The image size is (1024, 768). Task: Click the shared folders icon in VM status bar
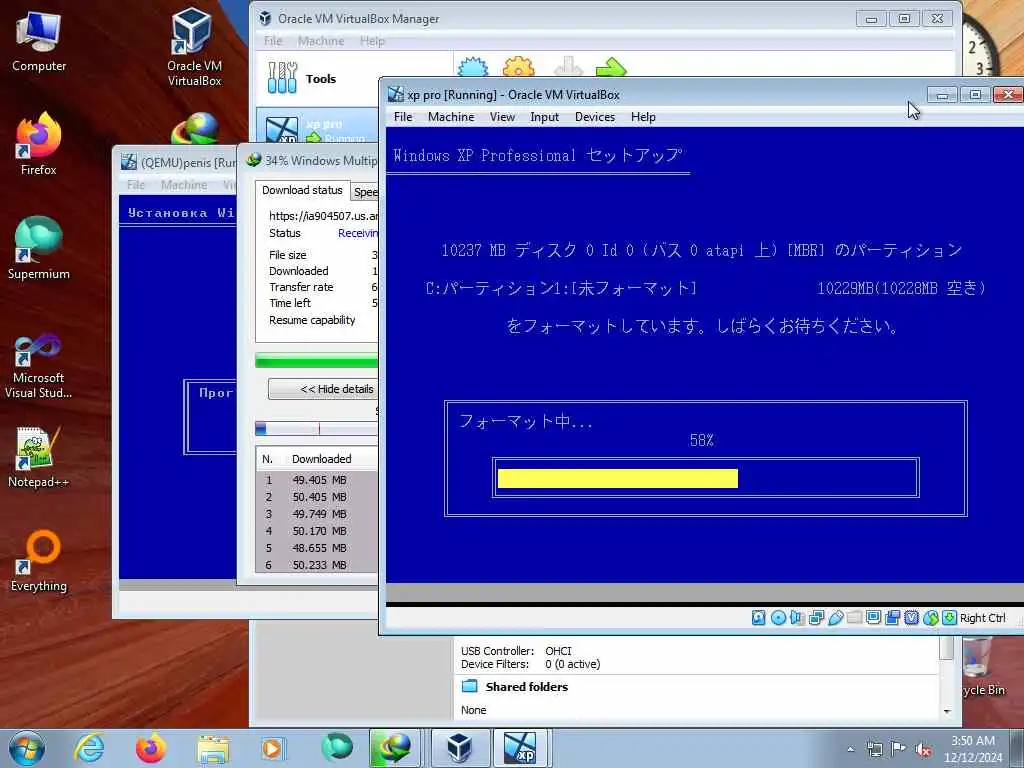pos(854,618)
